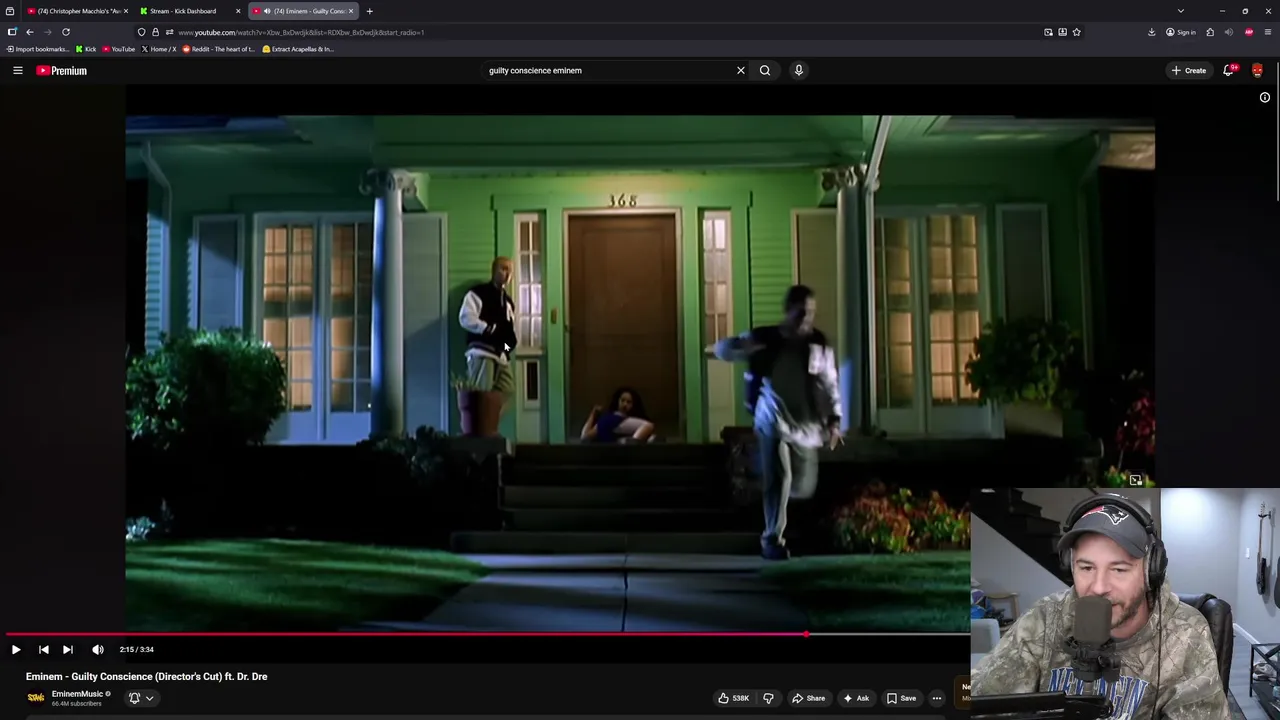
Task: Go back in browser history
Action: click(x=30, y=32)
